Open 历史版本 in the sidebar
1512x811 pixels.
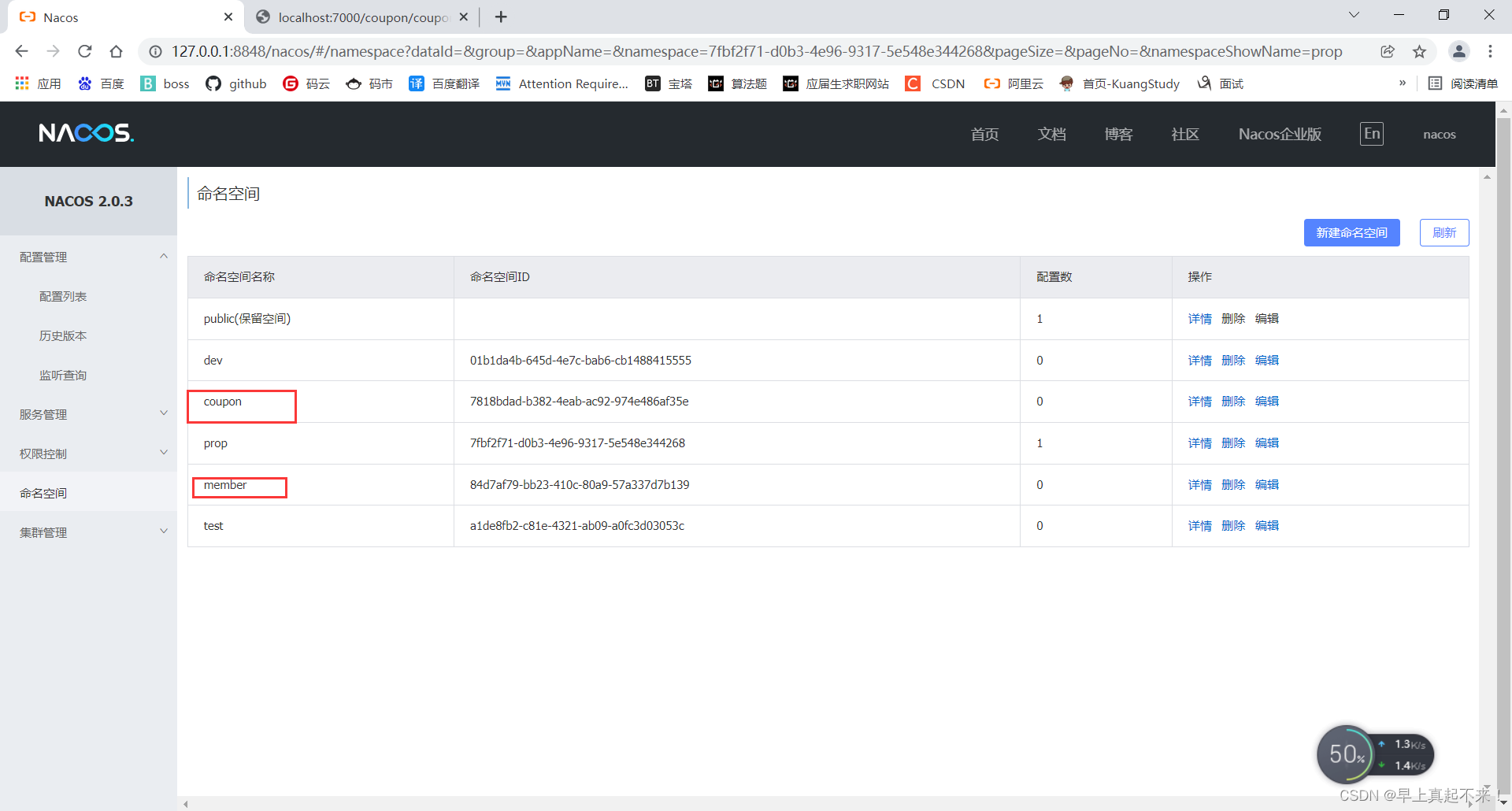(x=63, y=335)
